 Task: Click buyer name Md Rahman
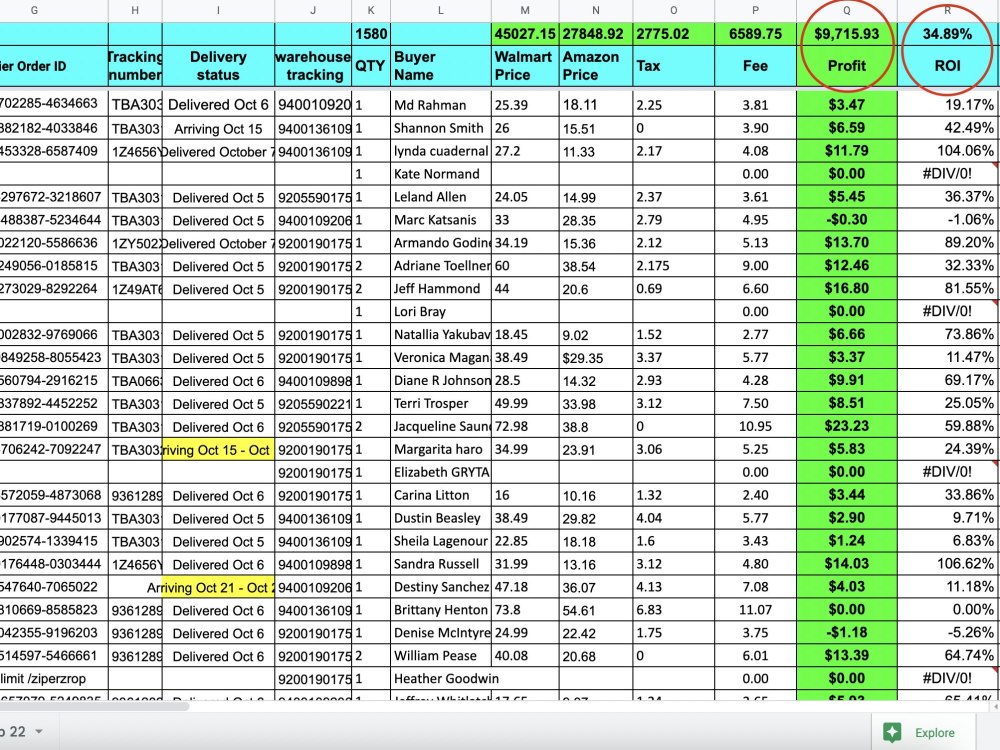pyautogui.click(x=430, y=105)
